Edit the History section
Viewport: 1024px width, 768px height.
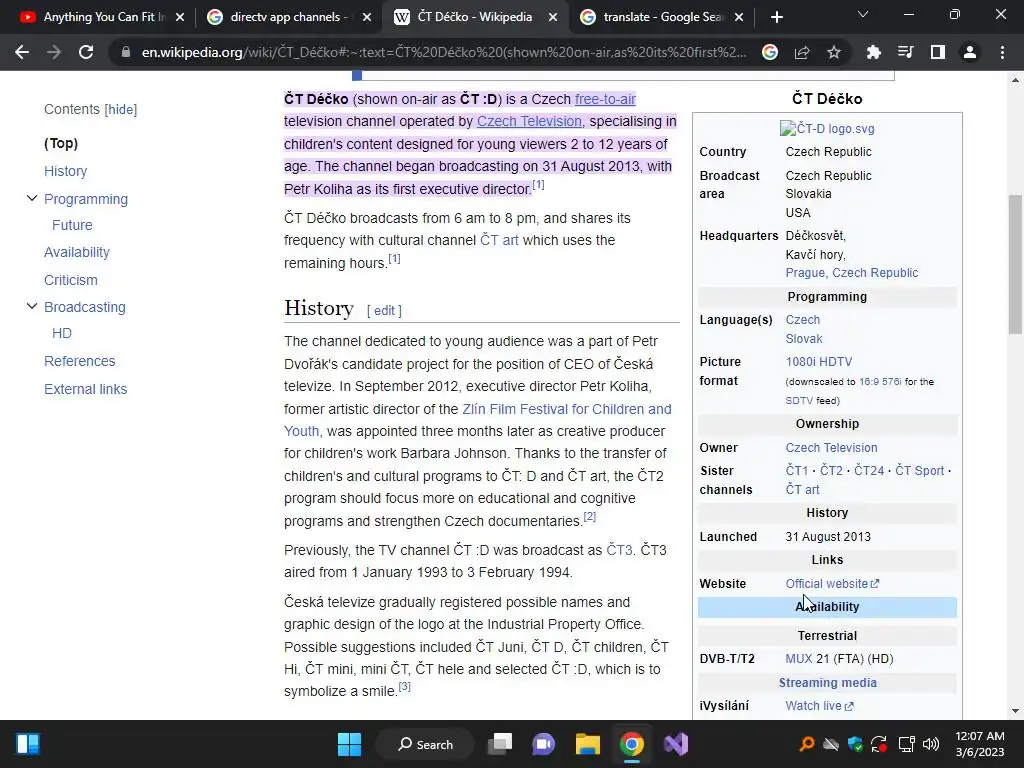point(384,311)
